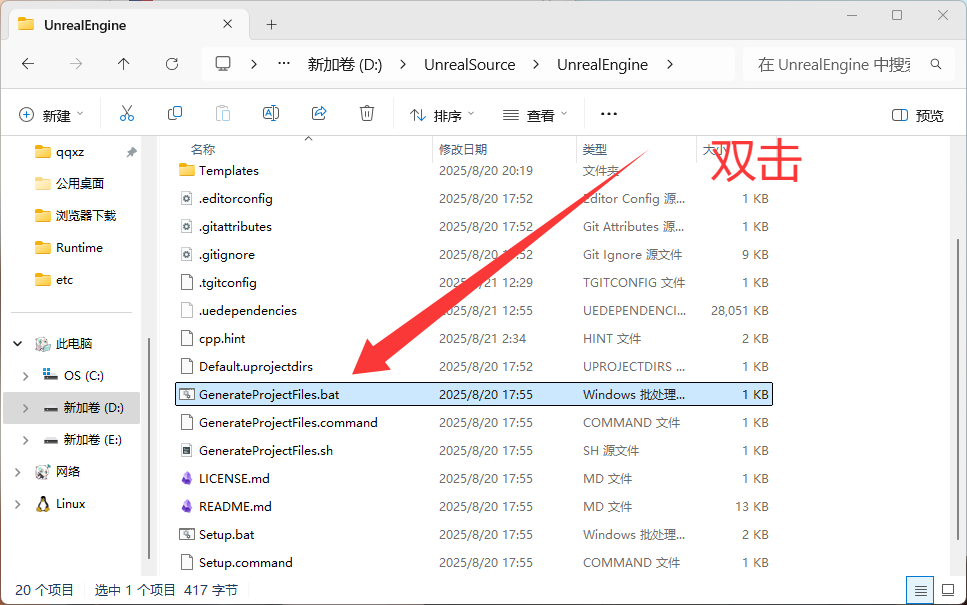The width and height of the screenshot is (967, 605).
Task: Go up one folder level
Action: [x=123, y=64]
